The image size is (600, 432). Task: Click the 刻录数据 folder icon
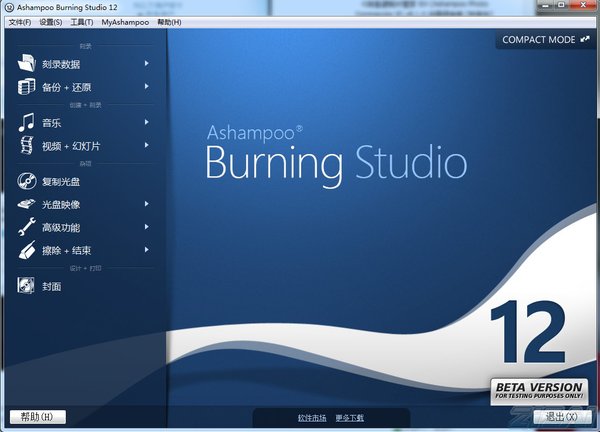coord(27,63)
